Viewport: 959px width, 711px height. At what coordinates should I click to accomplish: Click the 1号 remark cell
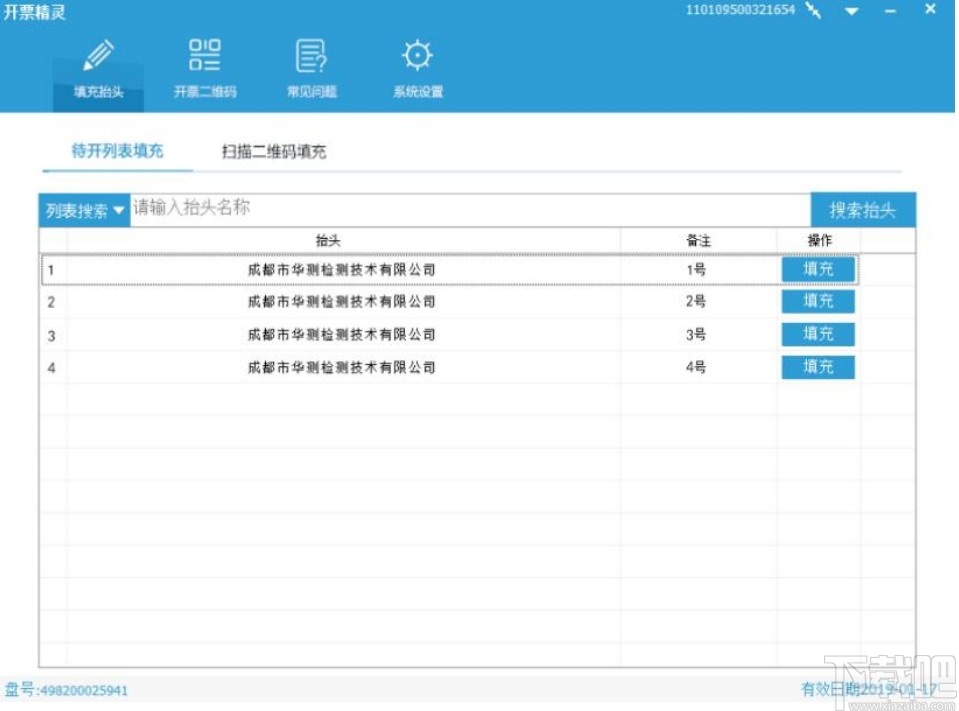(696, 270)
